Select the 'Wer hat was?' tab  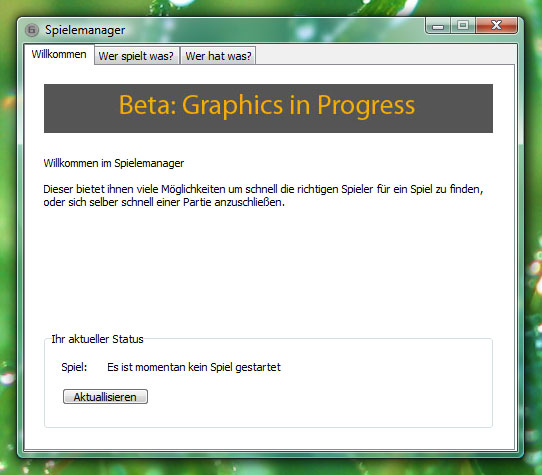click(218, 56)
